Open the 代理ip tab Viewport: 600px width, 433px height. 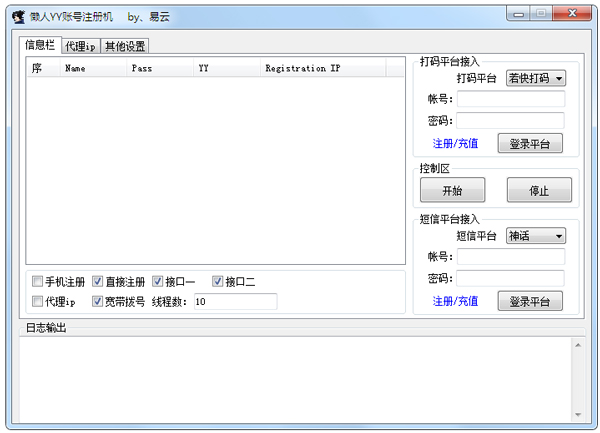(80, 46)
